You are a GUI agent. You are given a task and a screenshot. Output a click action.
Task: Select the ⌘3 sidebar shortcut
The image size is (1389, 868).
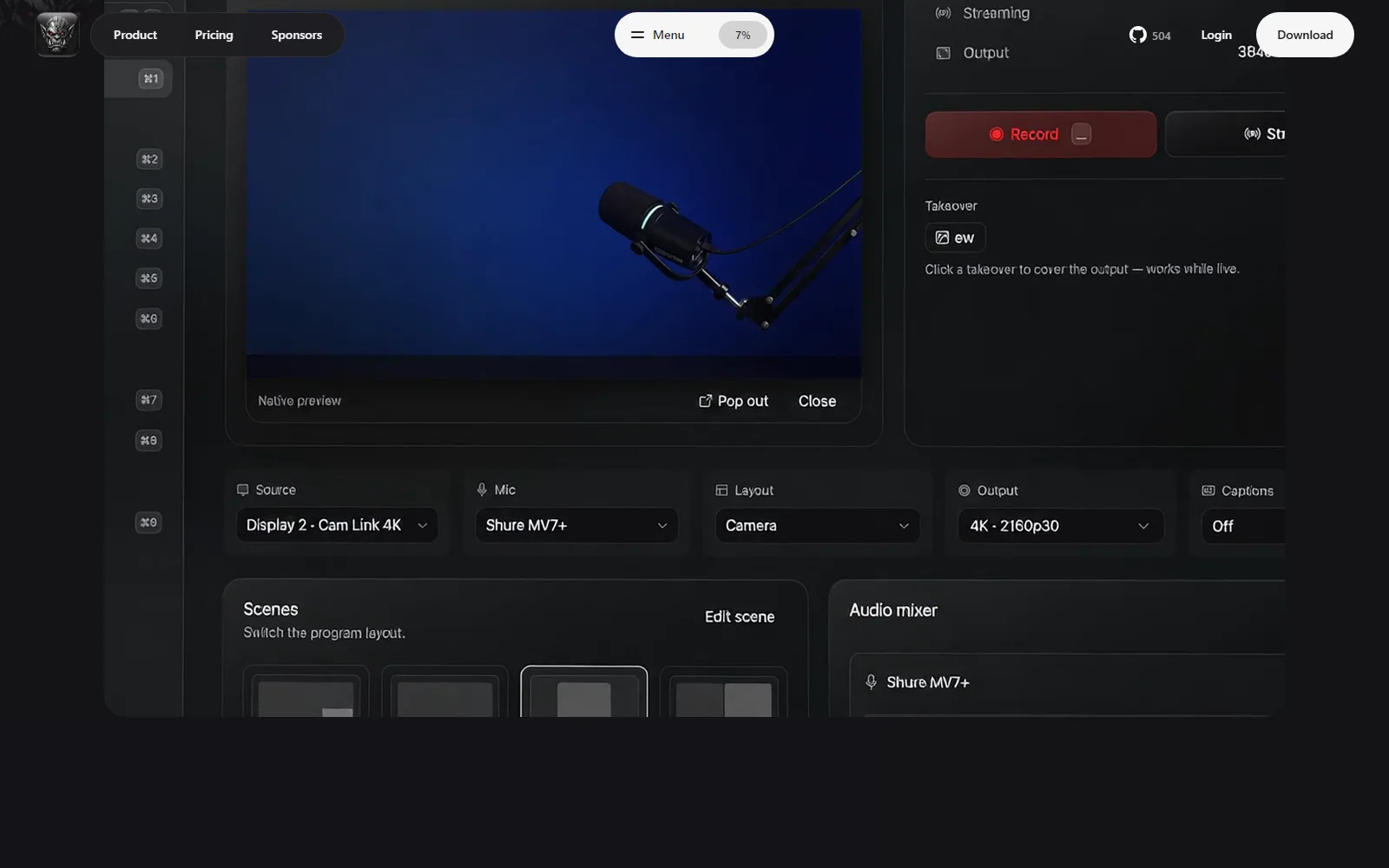pos(149,199)
